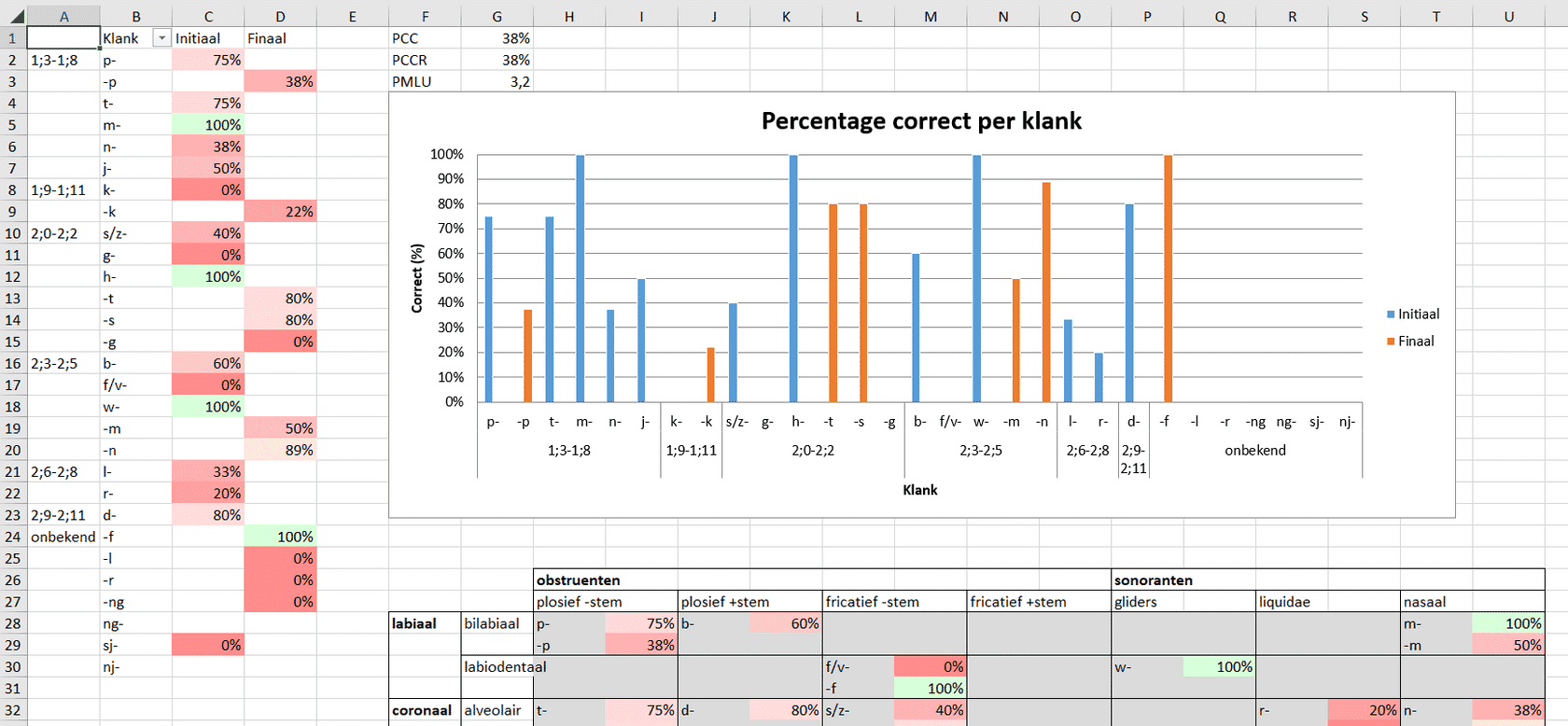The height and width of the screenshot is (726, 1568).
Task: Click the 'plosief -stem' header cell
Action: point(606,602)
